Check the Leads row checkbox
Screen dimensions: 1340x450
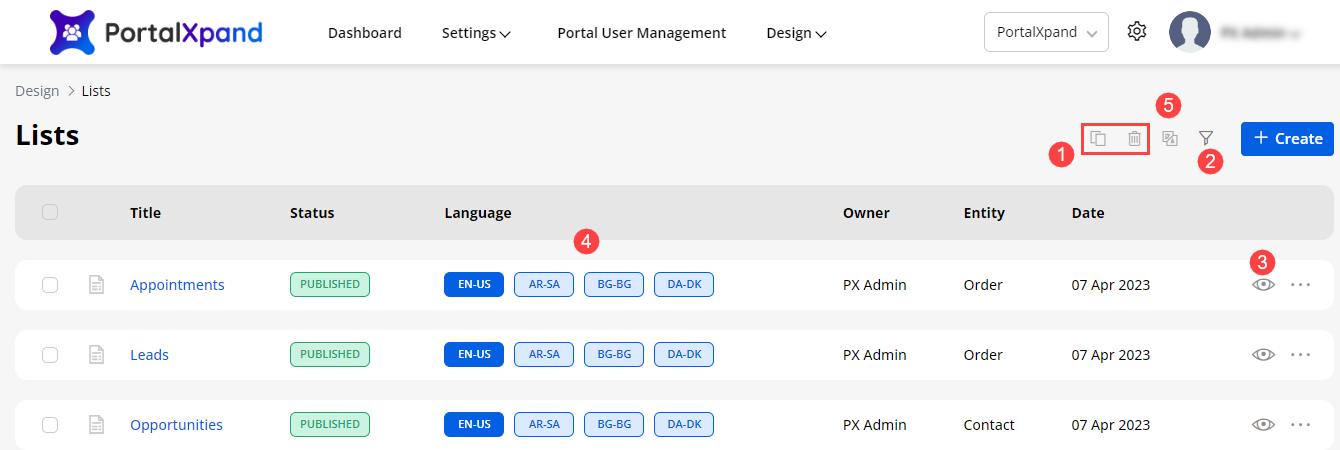pos(50,355)
